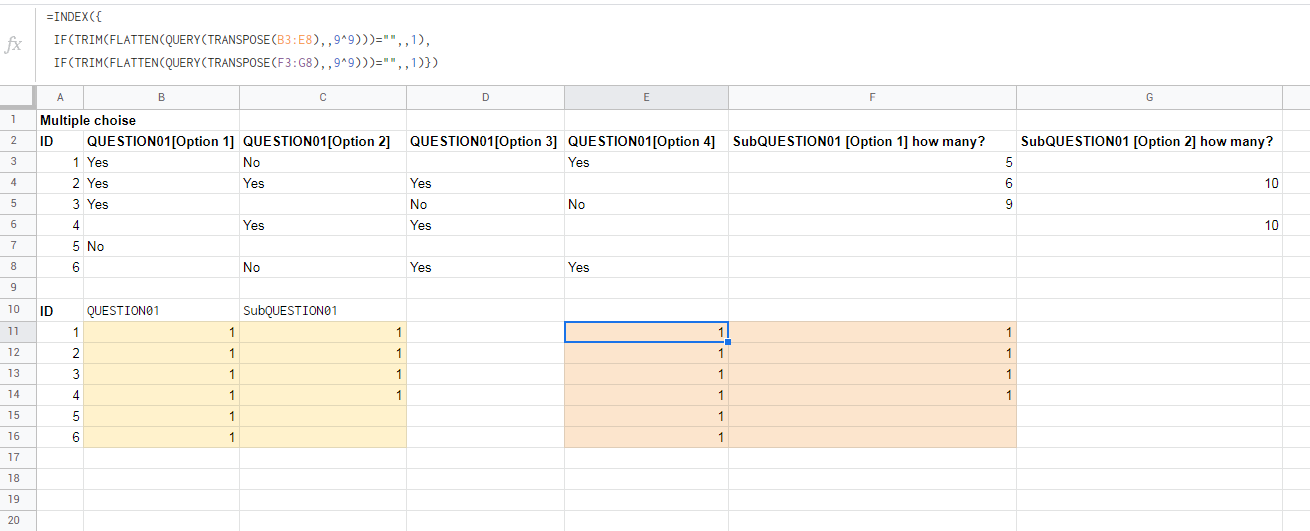Select column E header
The image size is (1310, 531).
click(x=646, y=97)
